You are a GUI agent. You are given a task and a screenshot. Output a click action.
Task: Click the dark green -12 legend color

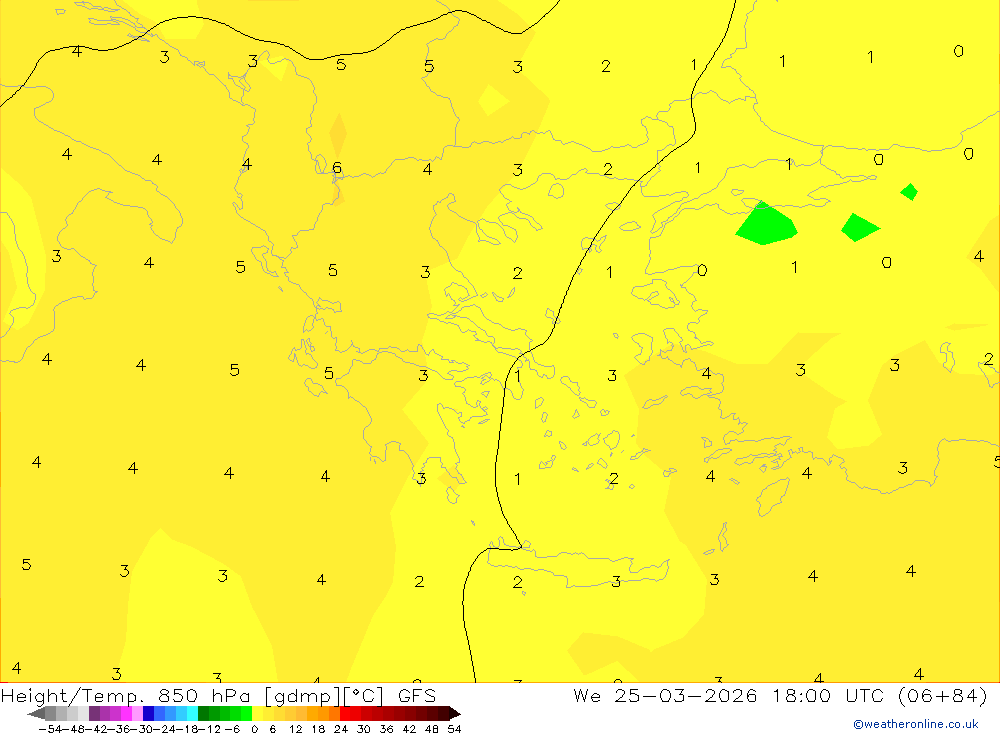coord(203,713)
